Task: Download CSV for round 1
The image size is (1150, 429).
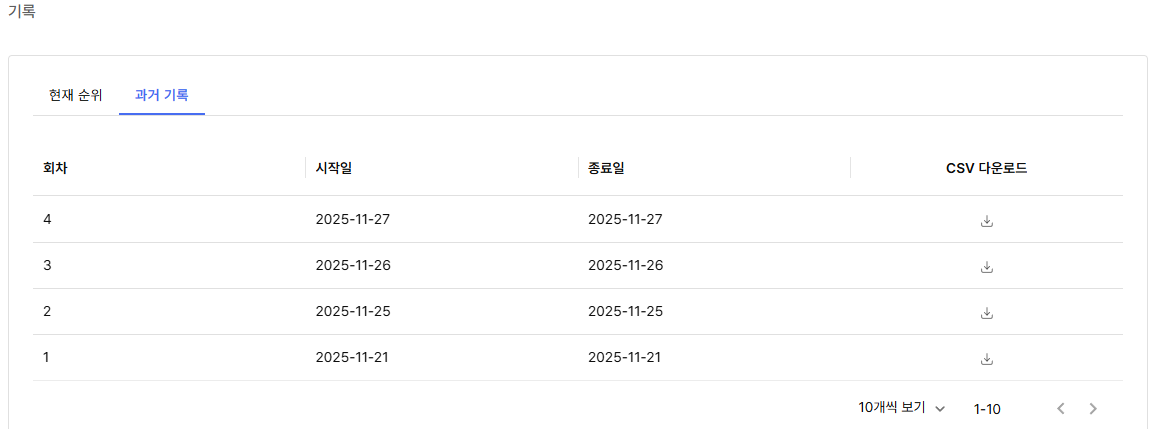Action: [986, 359]
